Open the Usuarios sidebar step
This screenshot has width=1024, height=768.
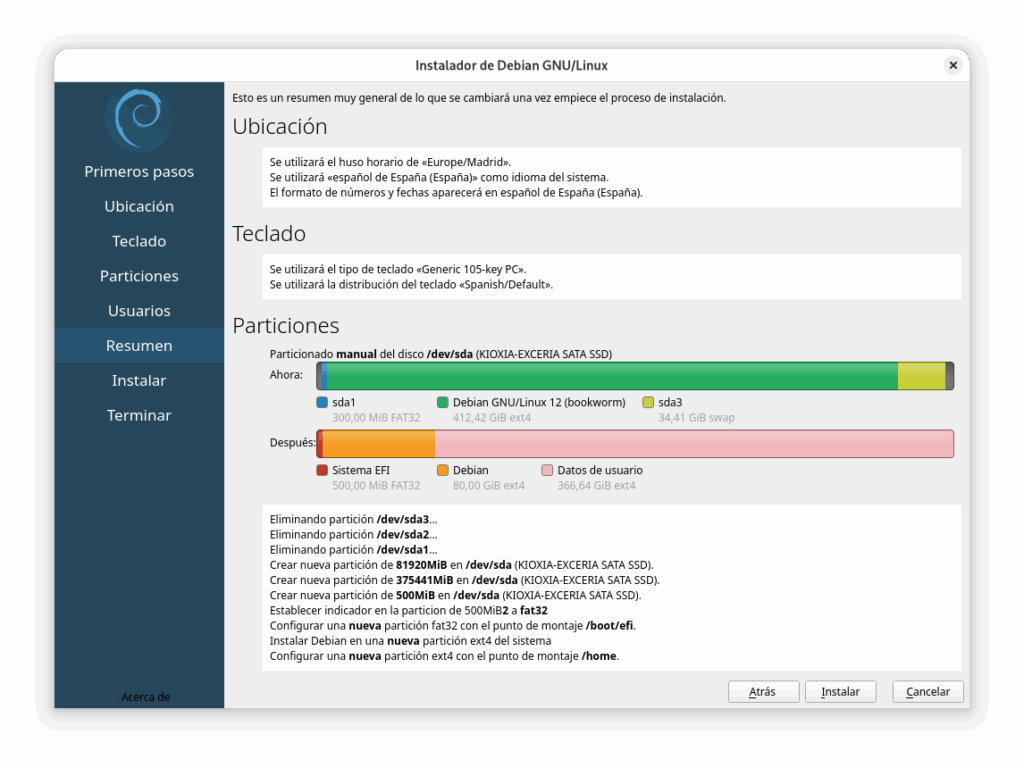coord(139,311)
